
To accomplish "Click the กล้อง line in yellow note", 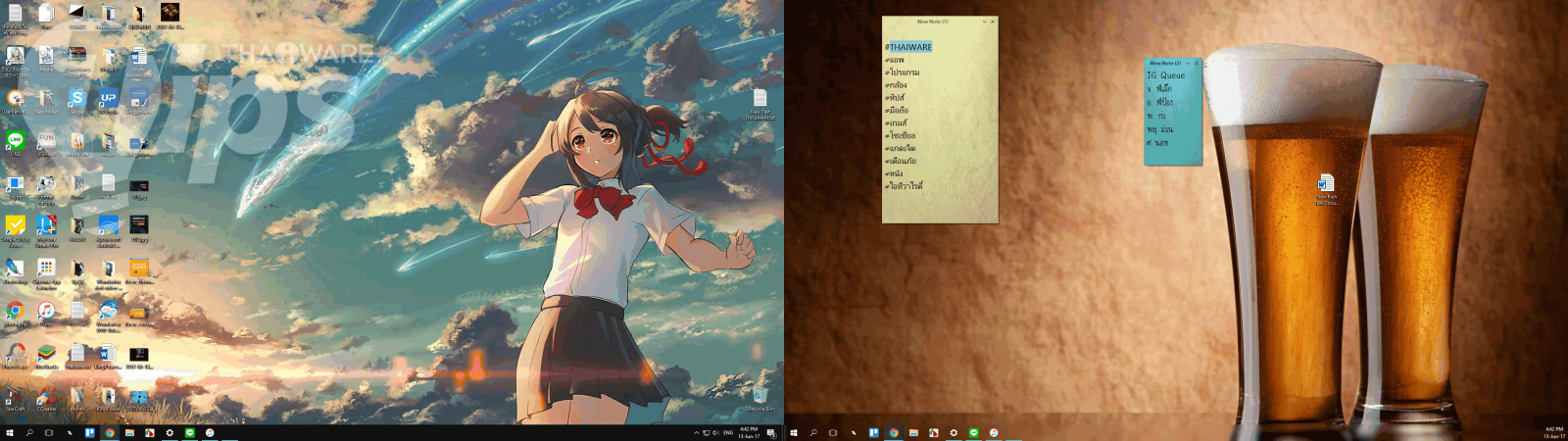I will (896, 85).
